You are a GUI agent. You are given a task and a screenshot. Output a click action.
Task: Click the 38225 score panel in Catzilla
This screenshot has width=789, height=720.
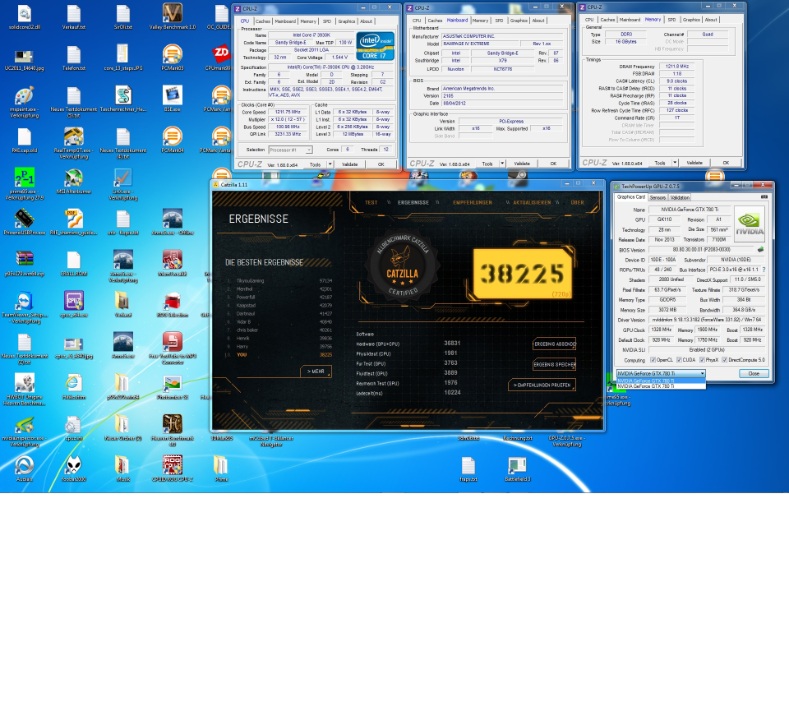[522, 274]
